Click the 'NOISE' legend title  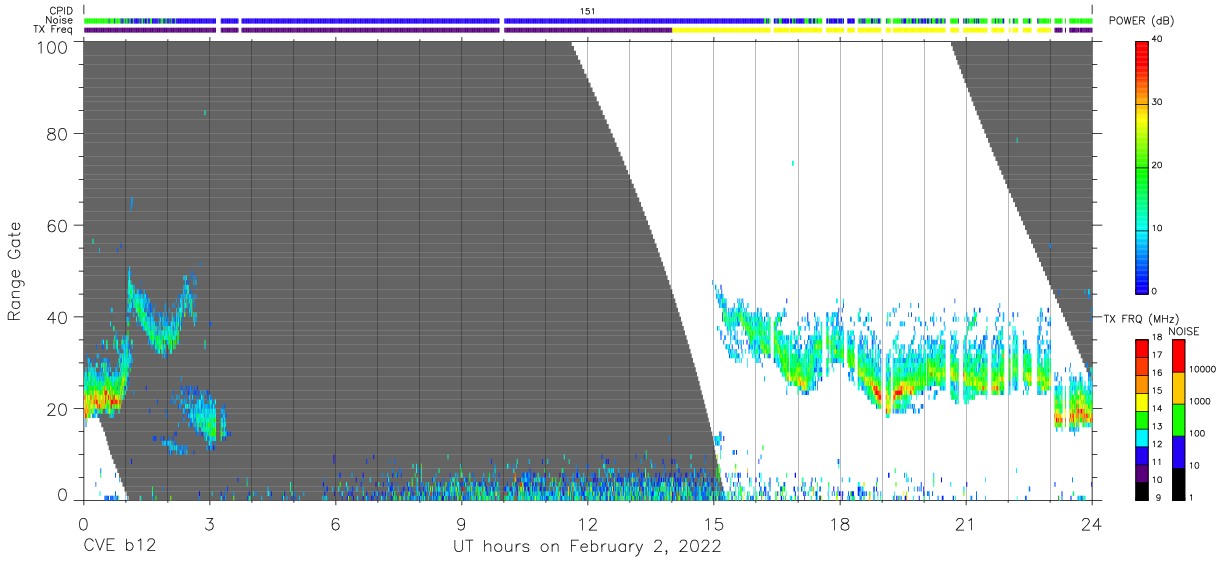[x=1184, y=331]
